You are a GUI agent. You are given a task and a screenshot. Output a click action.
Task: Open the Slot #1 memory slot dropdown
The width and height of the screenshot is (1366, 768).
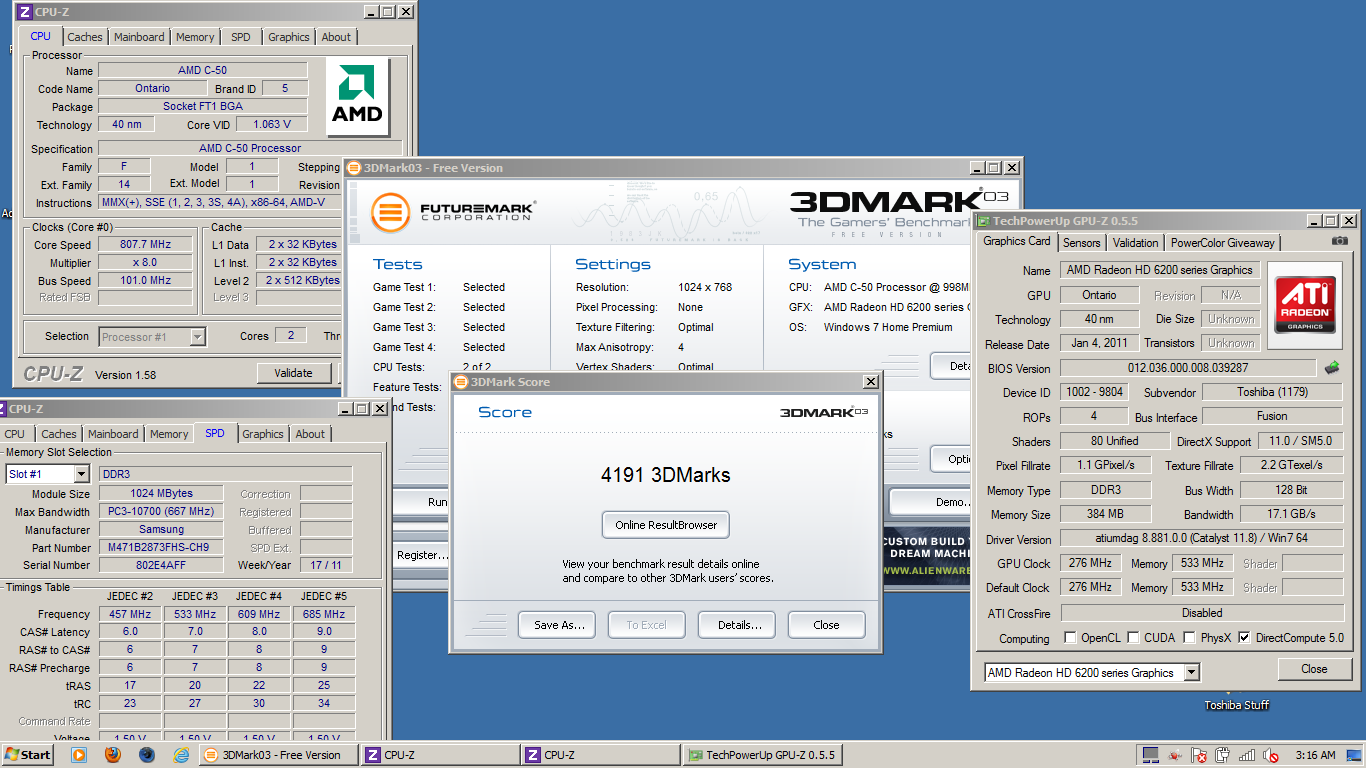point(81,474)
